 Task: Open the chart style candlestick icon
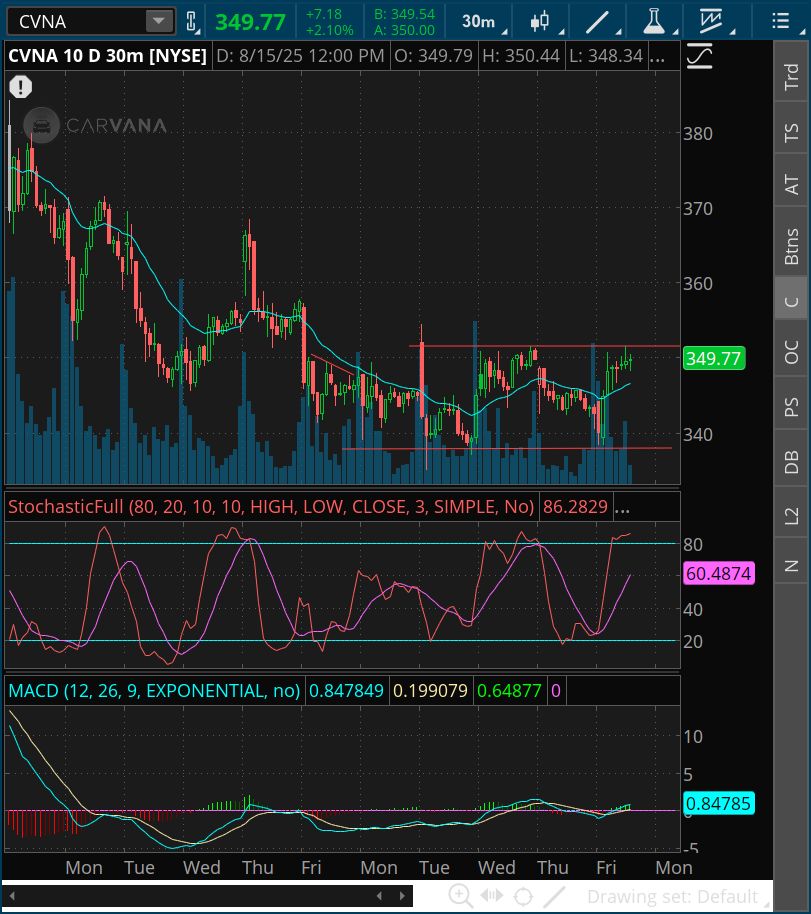click(x=541, y=21)
